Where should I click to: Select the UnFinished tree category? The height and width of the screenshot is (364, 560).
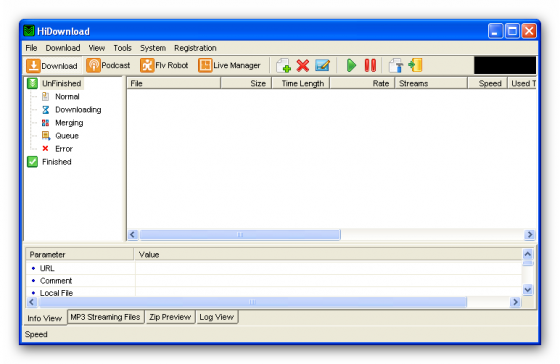coord(61,84)
